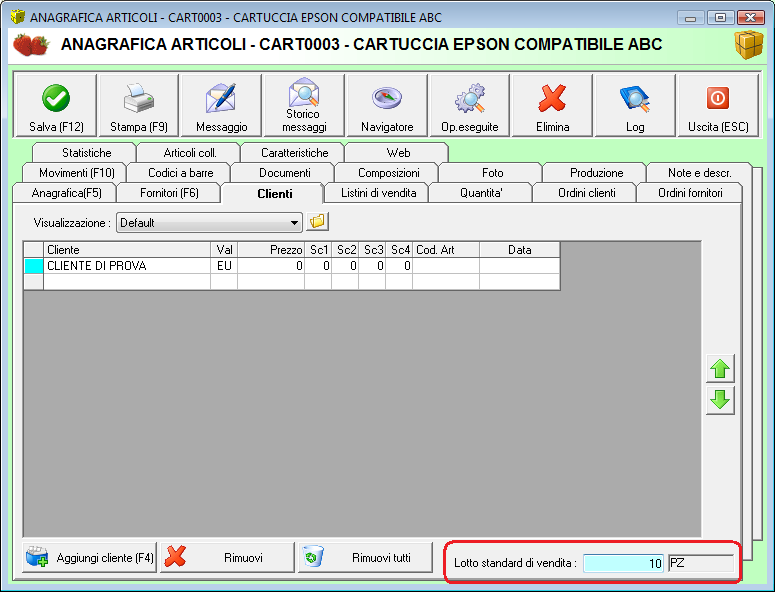Screen dimensions: 775x592
Task: Open Op.eseguite gears icon
Action: pyautogui.click(x=470, y=105)
